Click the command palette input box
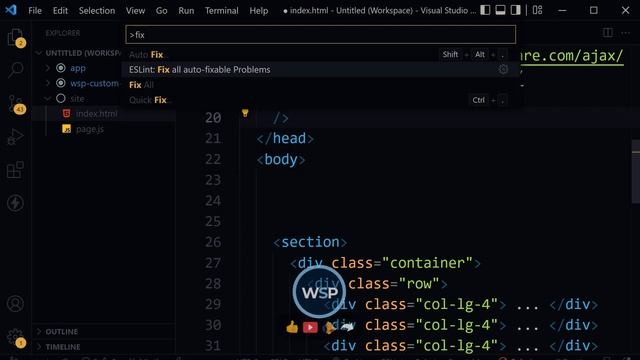Image resolution: width=640 pixels, height=360 pixels. [x=320, y=35]
